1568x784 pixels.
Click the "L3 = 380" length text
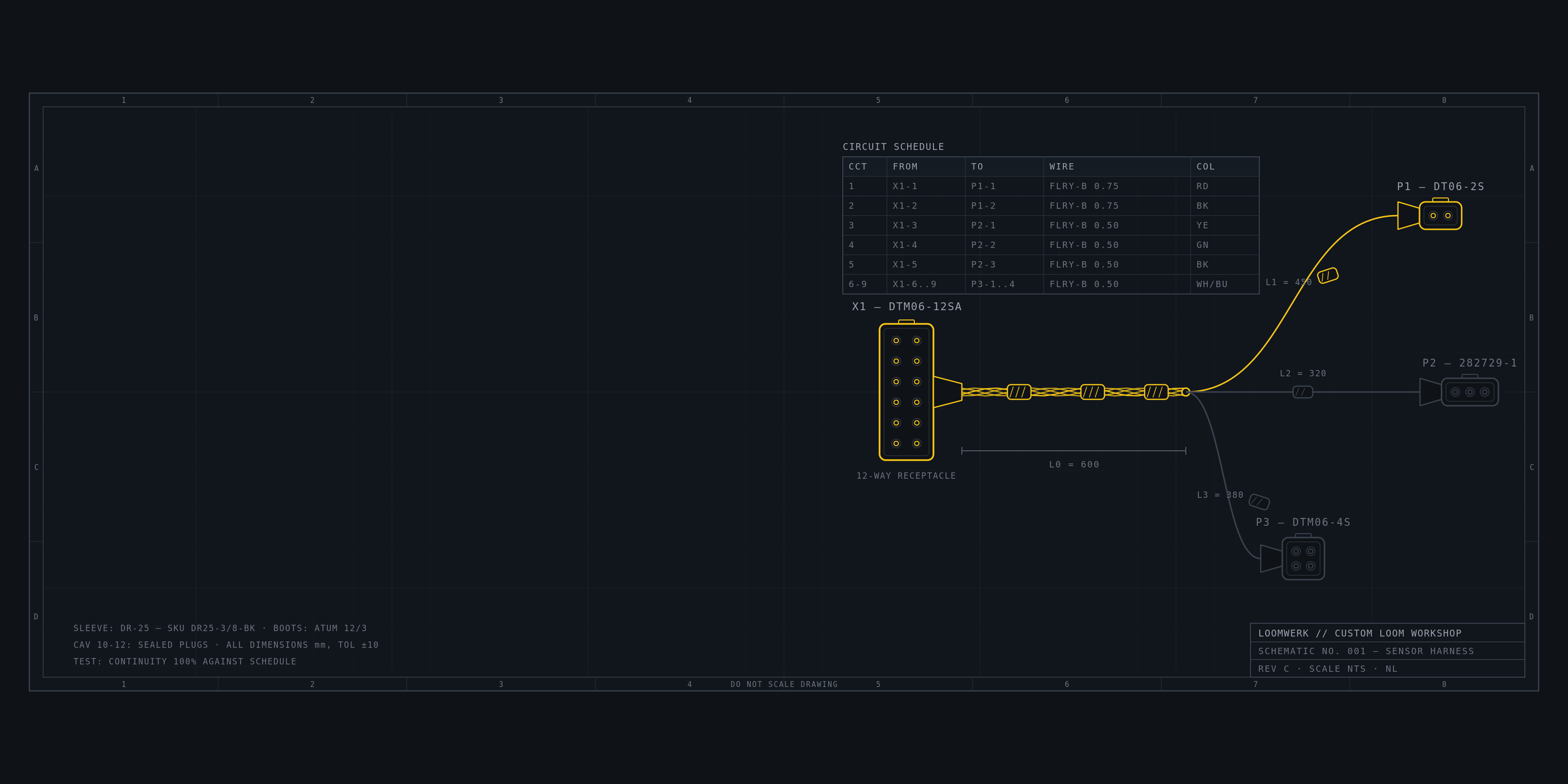tap(1220, 495)
